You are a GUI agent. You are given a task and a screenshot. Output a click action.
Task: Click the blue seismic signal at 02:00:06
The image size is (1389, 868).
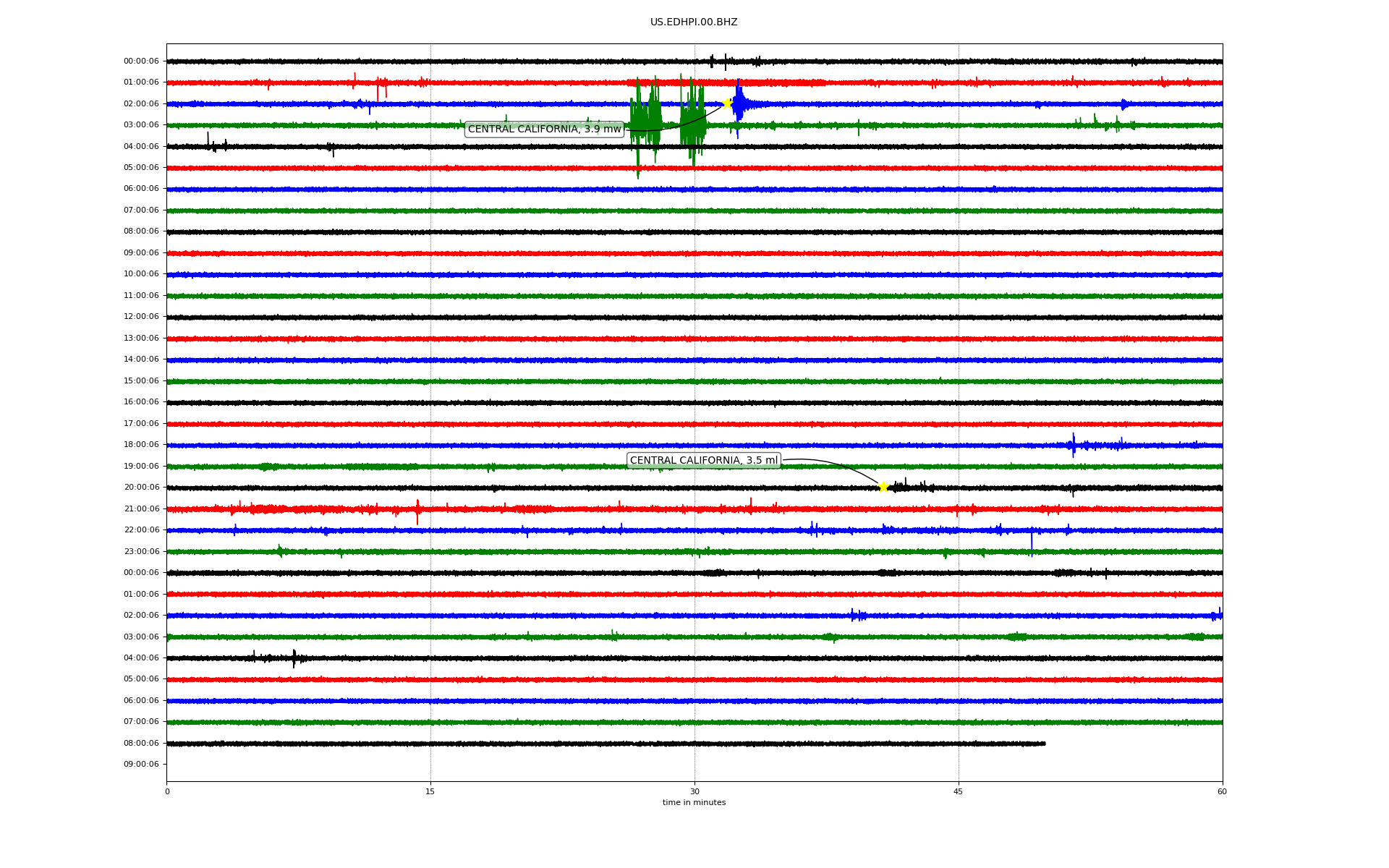point(739,105)
